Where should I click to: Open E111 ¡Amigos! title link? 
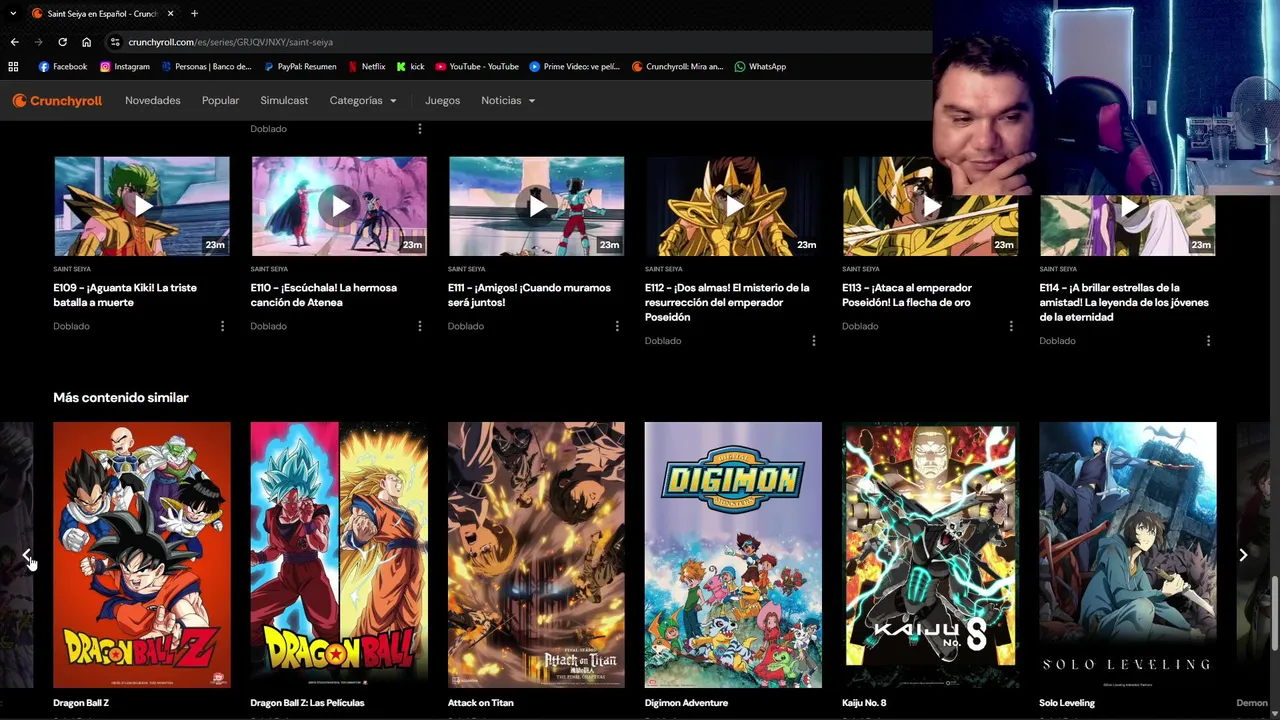[529, 295]
